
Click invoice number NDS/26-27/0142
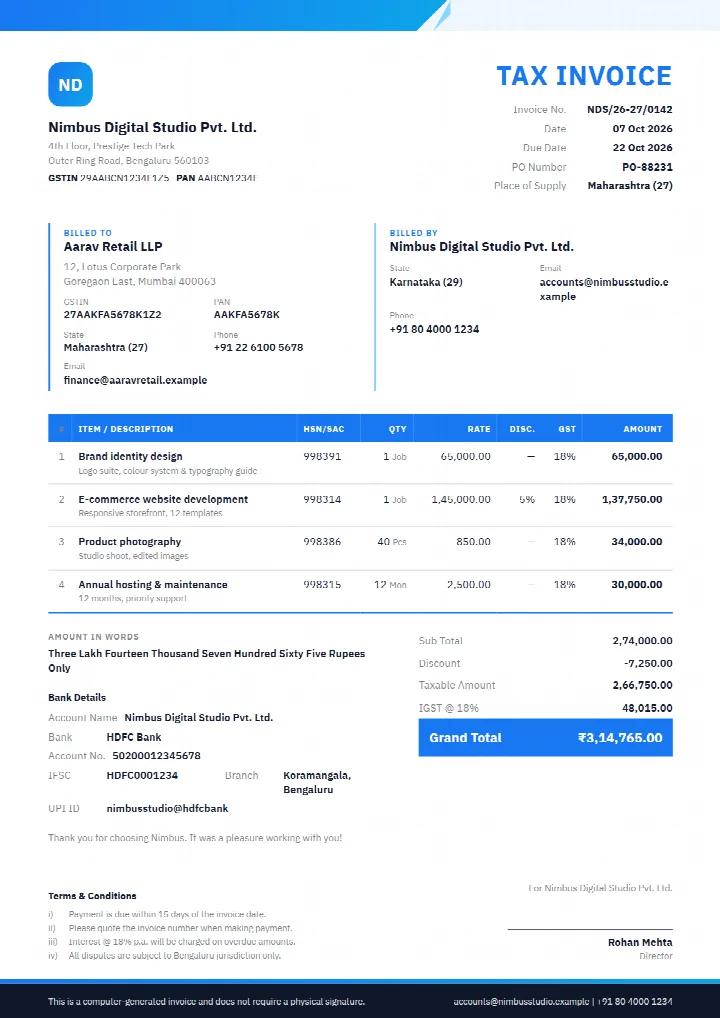click(630, 110)
